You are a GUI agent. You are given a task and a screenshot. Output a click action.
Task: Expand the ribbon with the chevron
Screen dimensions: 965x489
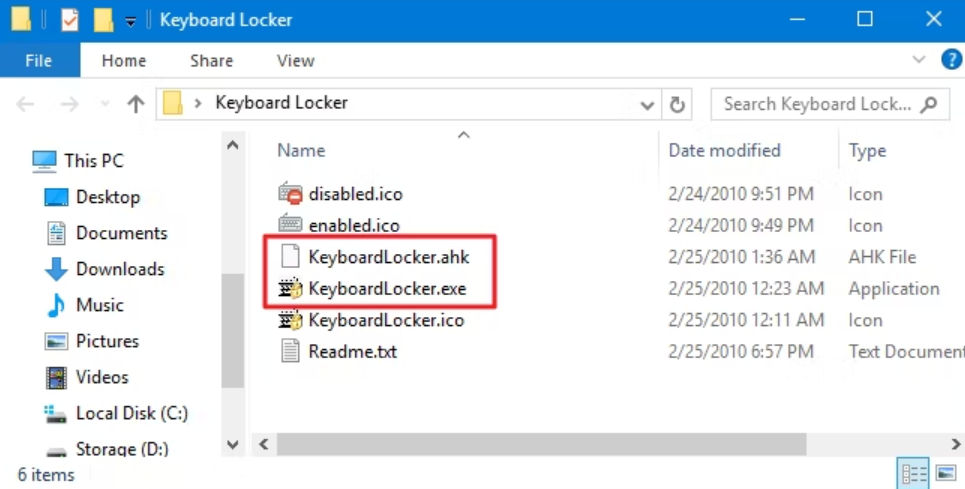[x=919, y=60]
